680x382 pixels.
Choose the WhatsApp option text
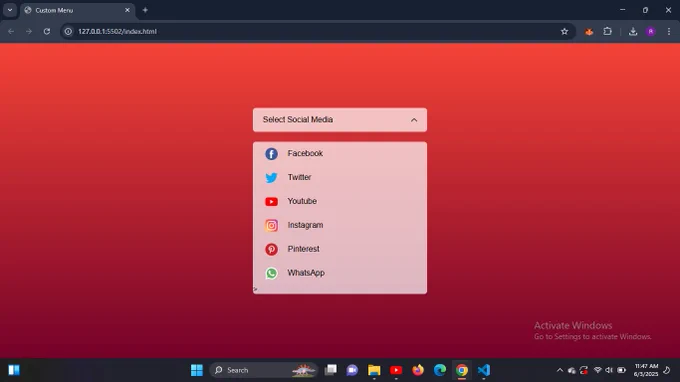click(306, 273)
